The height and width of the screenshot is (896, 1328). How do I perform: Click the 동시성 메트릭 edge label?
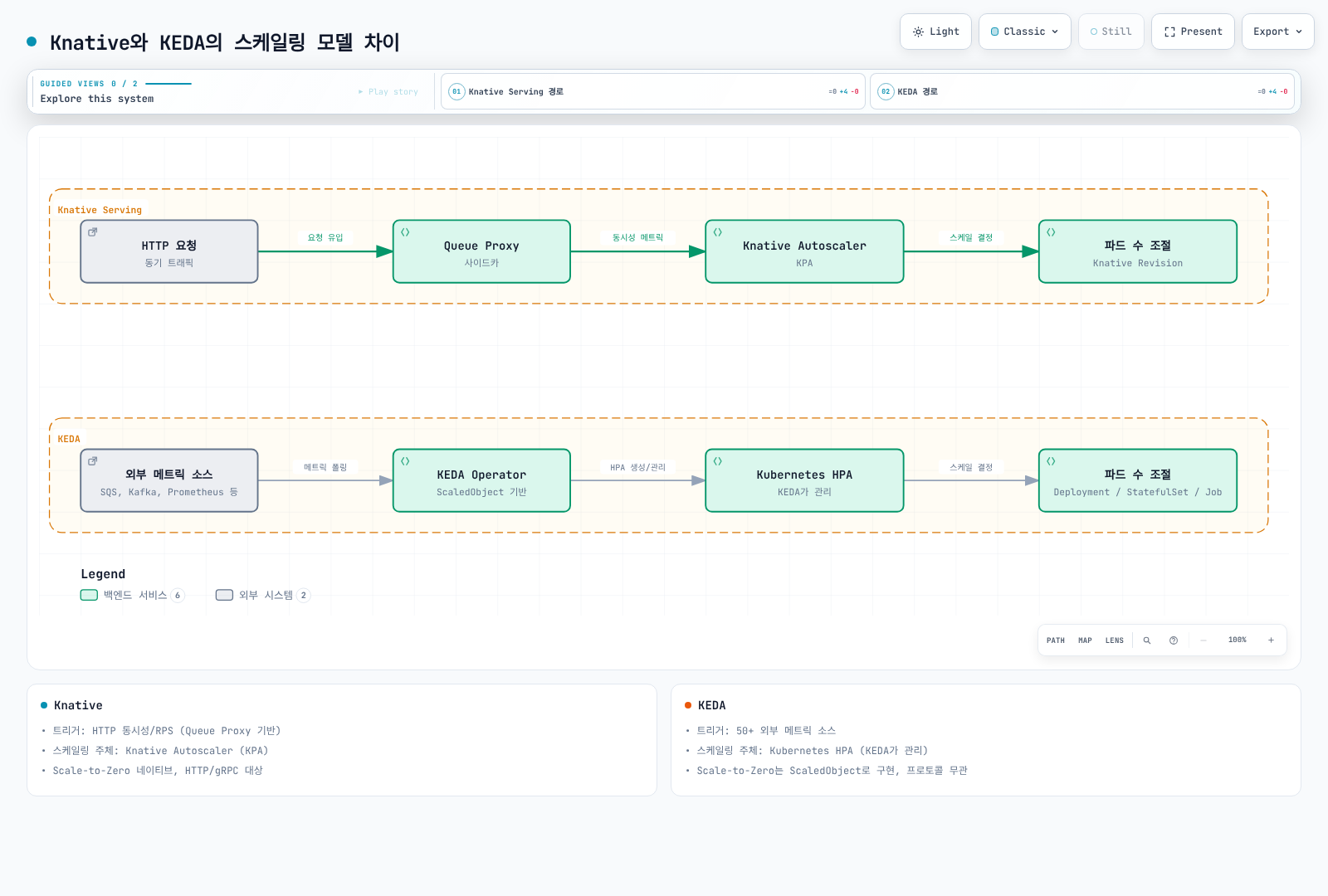tap(637, 237)
